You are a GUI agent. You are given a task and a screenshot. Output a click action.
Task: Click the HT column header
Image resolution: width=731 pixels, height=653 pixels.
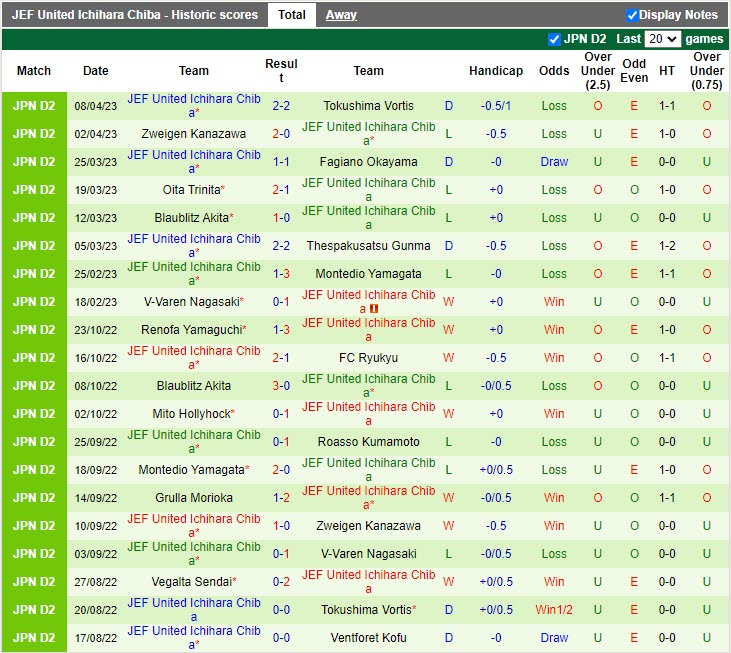667,71
